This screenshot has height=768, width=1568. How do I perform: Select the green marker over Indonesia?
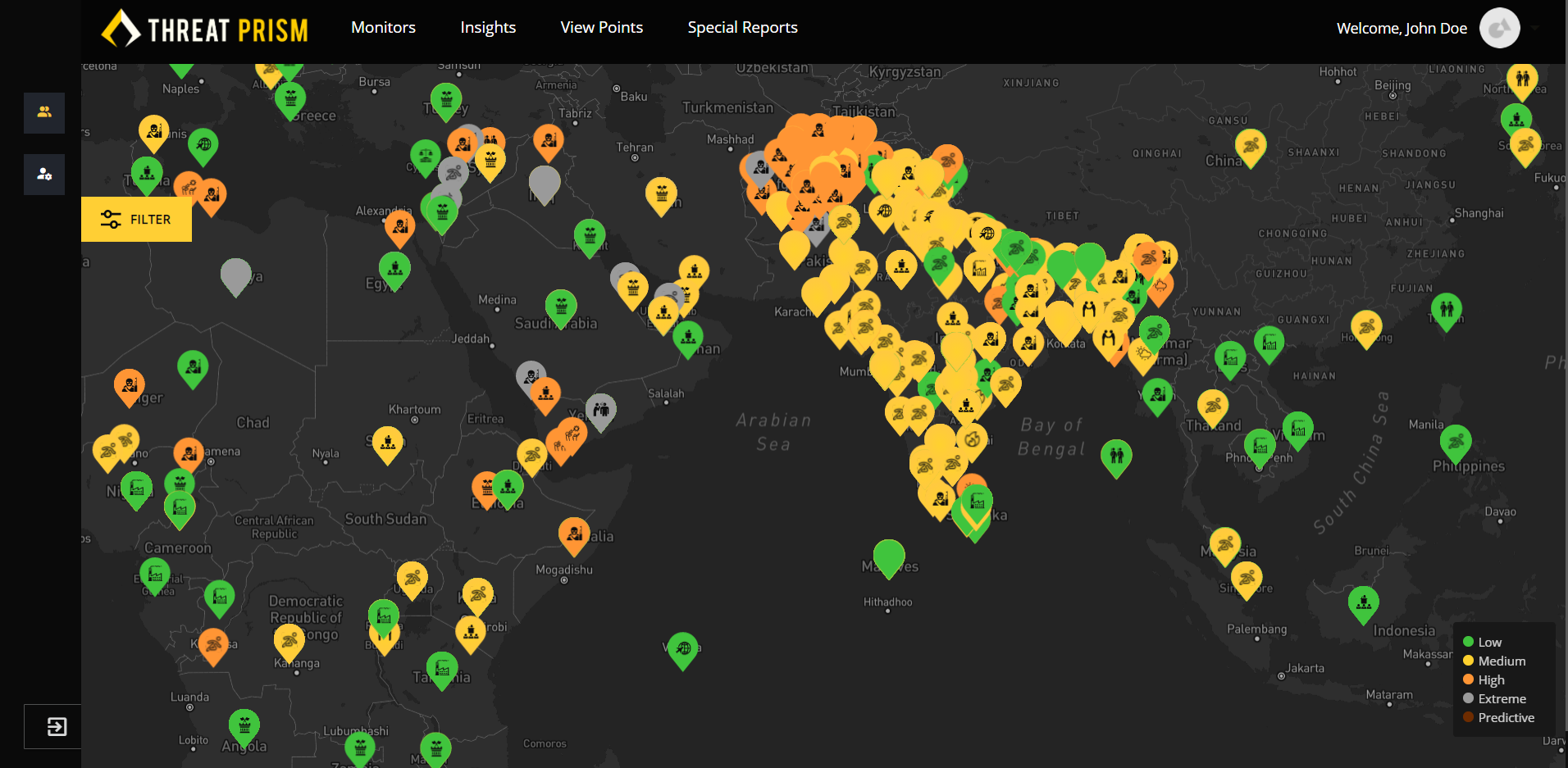tap(1363, 602)
